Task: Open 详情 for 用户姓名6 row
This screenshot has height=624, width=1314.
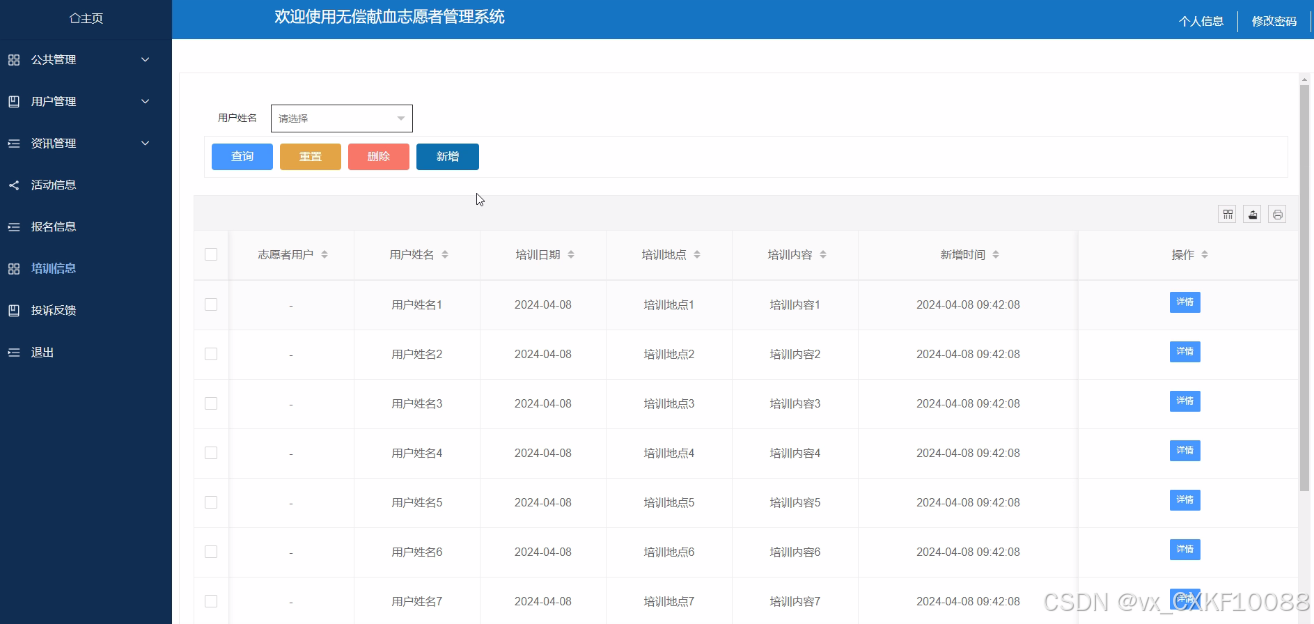Action: click(x=1185, y=550)
